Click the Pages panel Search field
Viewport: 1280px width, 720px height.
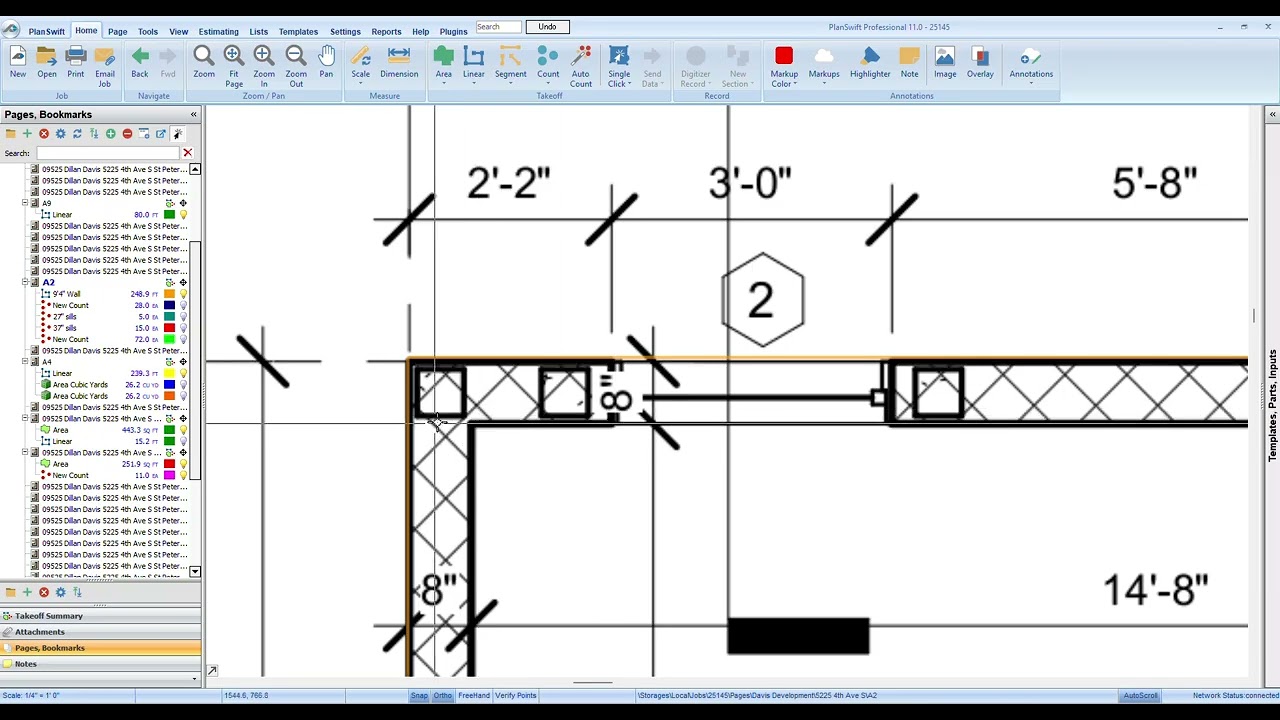(x=107, y=153)
